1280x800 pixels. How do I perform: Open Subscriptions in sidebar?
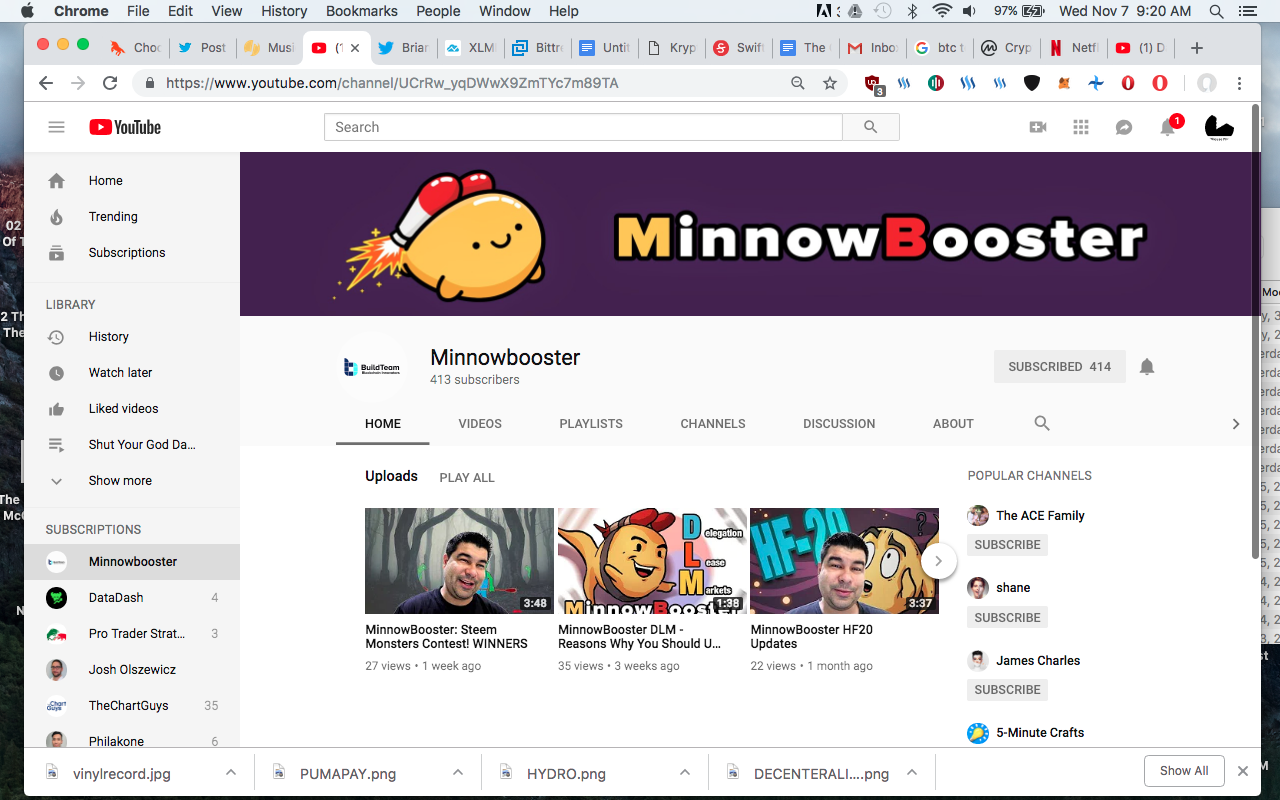132,253
